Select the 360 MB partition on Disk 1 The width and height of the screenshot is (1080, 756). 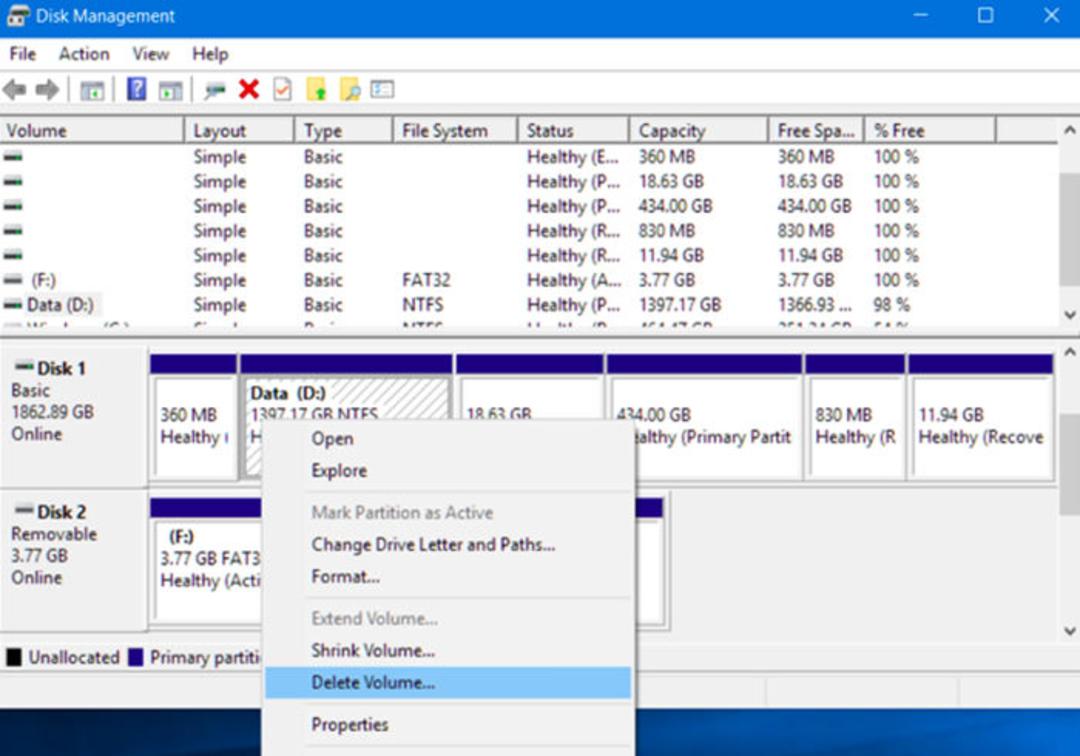pos(194,416)
